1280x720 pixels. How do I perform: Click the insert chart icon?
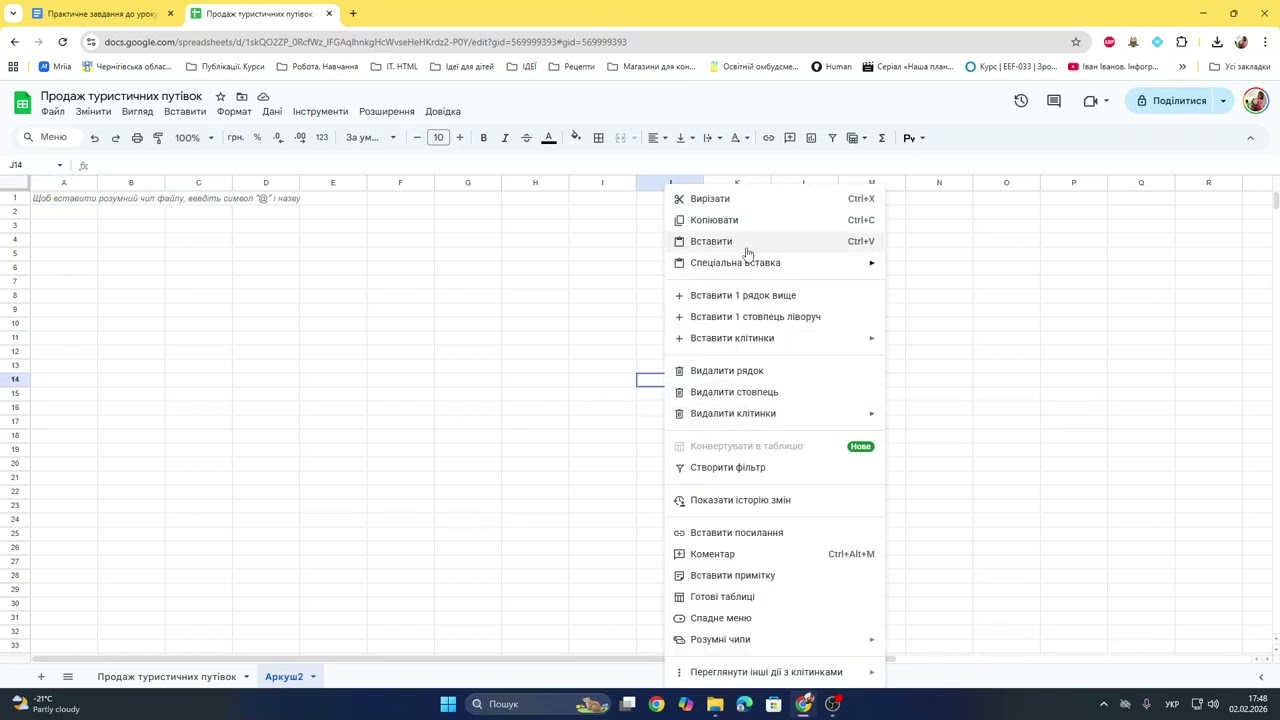point(811,138)
